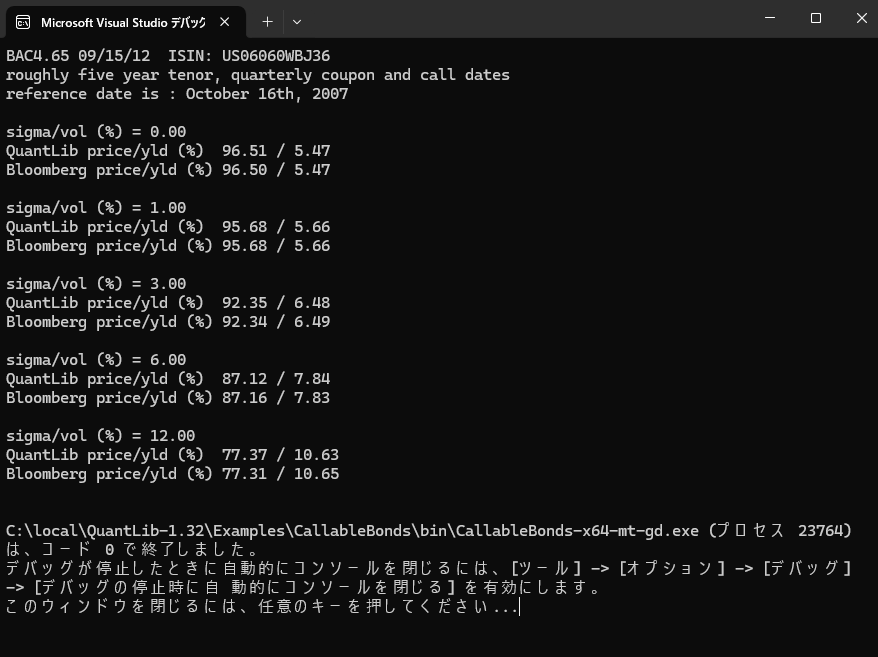Click the terminal icon on the tab
878x657 pixels.
click(23, 22)
